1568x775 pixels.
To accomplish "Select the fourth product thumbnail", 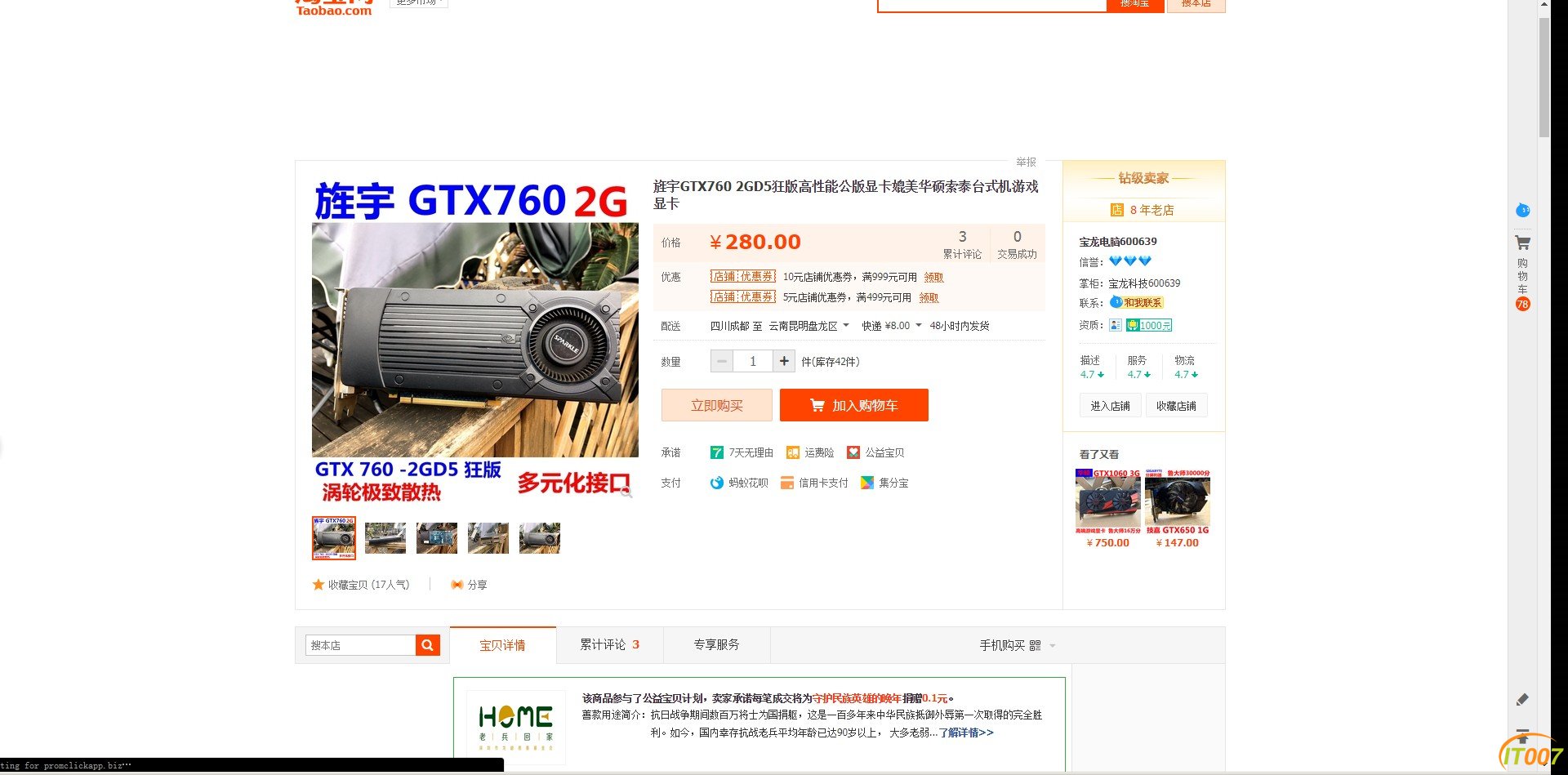I will 488,537.
